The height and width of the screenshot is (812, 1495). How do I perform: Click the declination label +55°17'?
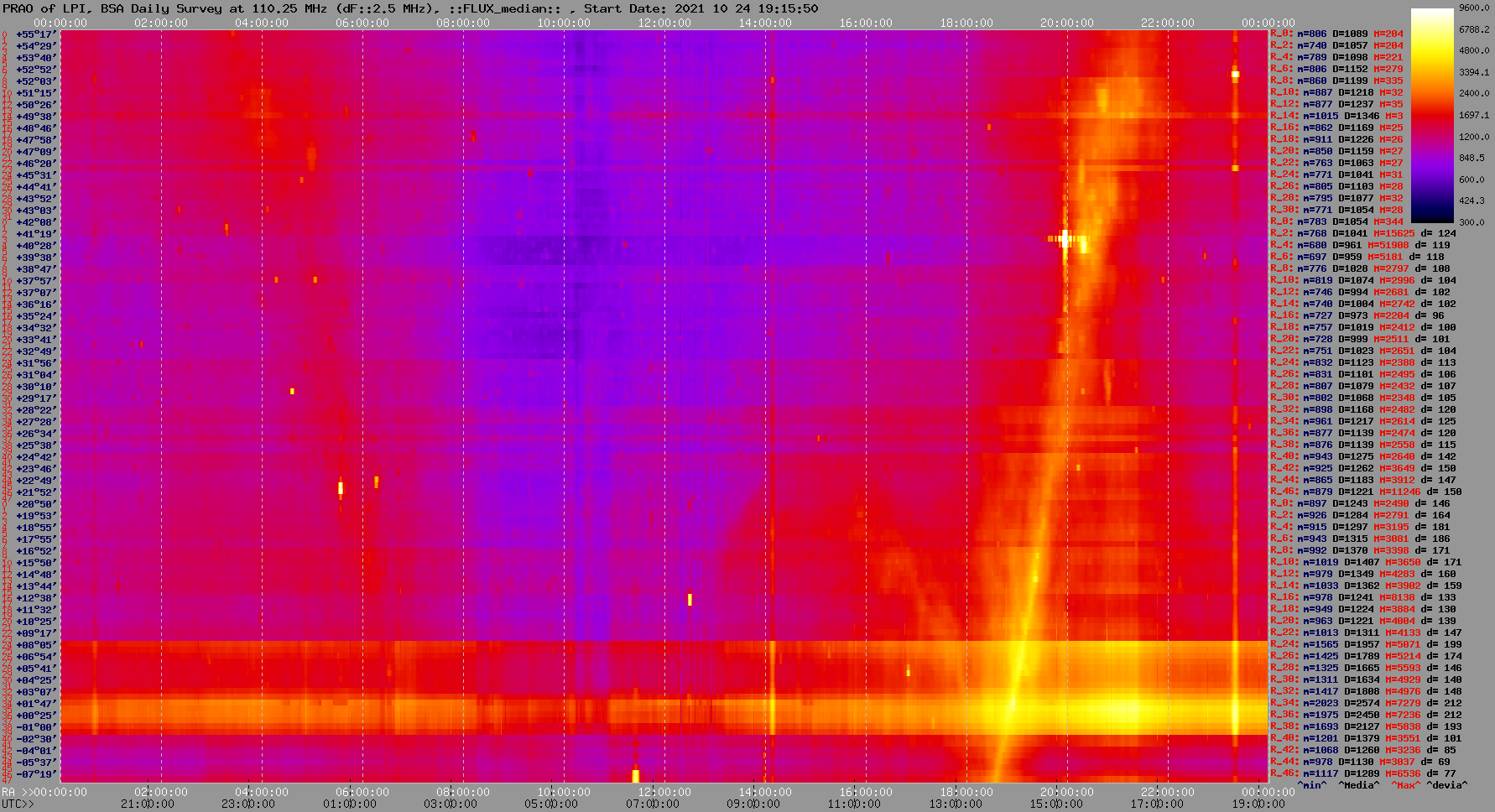36,34
